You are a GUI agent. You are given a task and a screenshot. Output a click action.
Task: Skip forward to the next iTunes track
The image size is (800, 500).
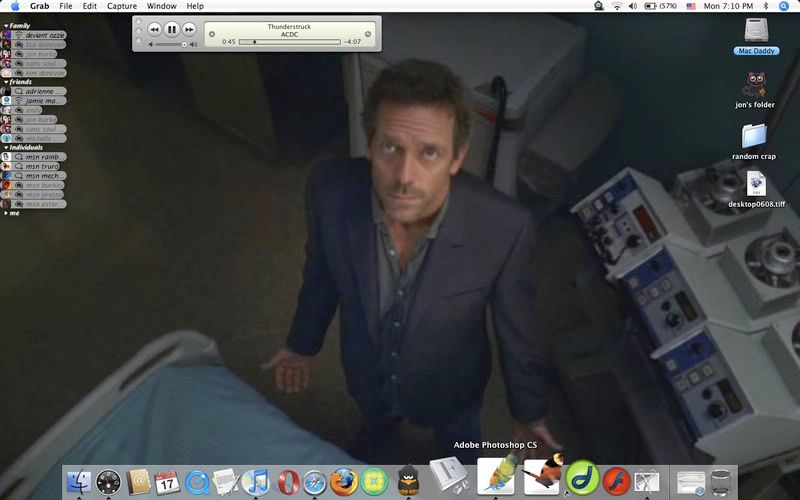189,30
